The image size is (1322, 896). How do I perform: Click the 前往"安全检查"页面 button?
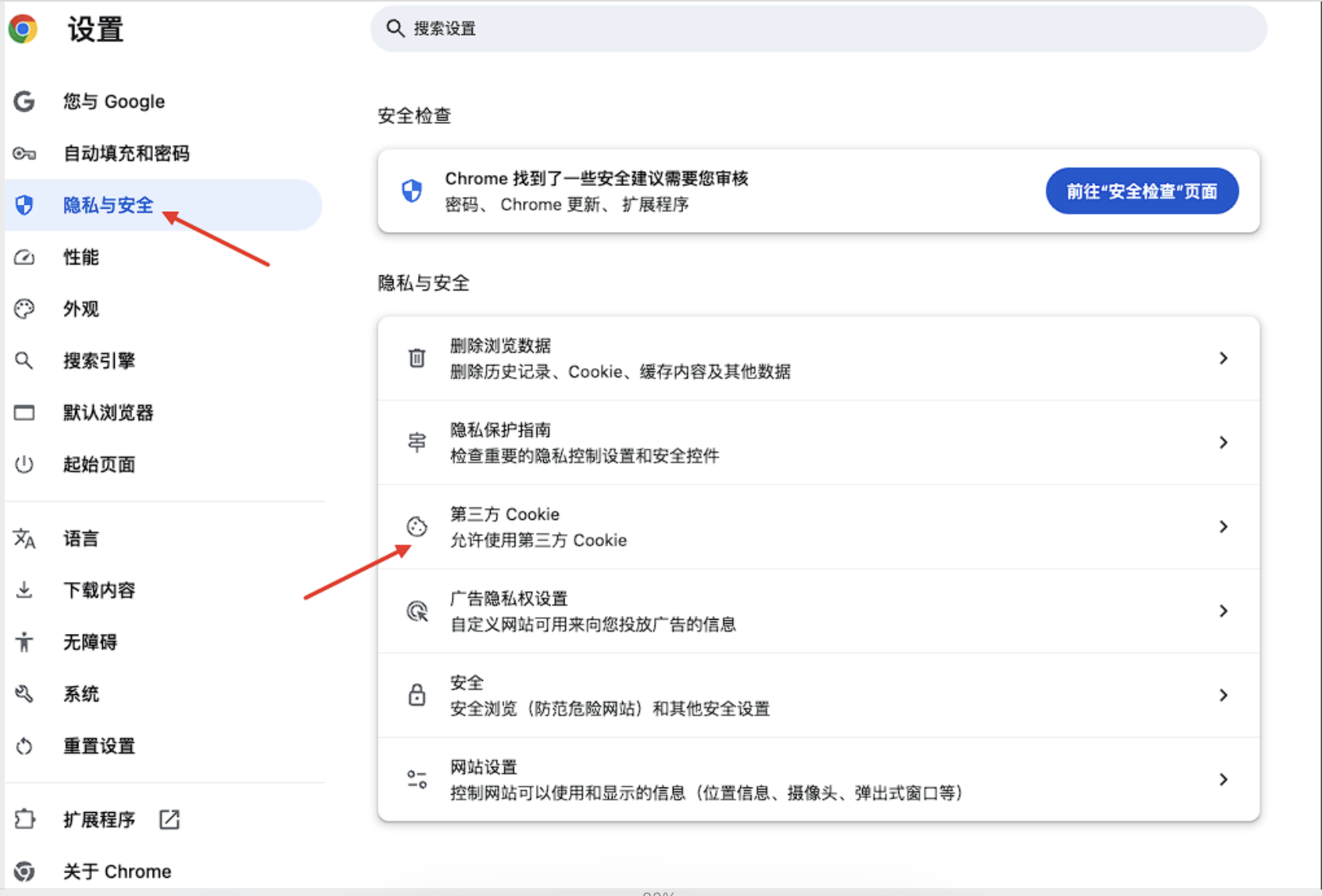point(1142,191)
